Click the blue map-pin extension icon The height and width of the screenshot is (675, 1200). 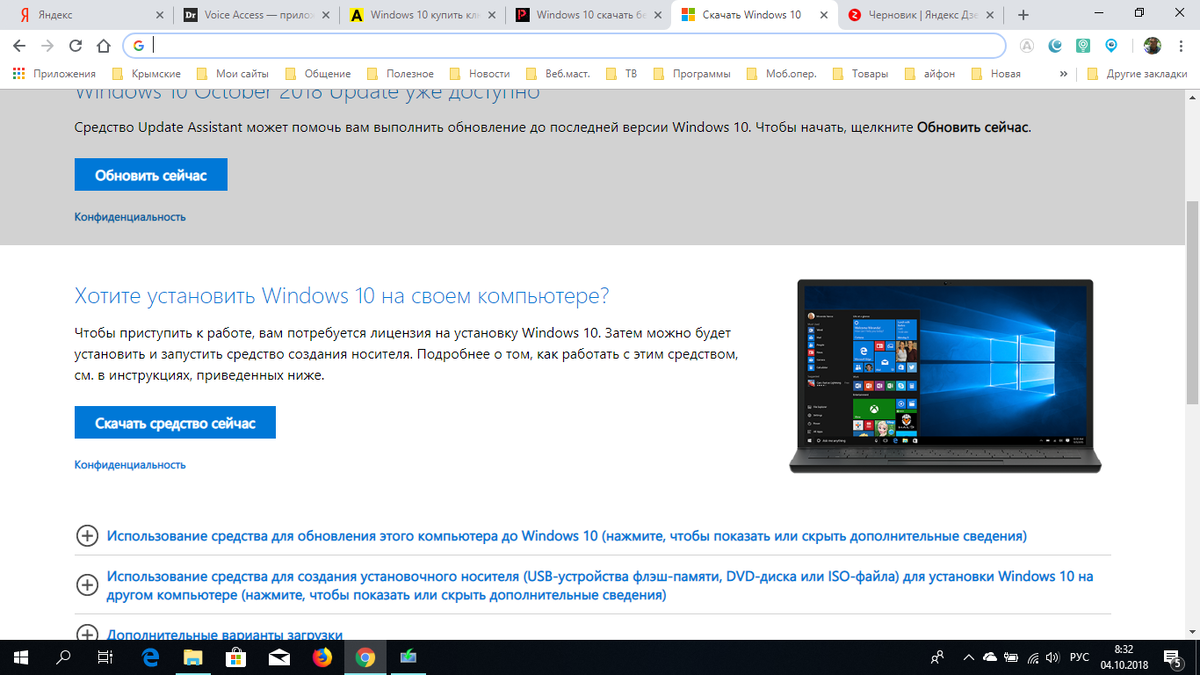(x=1111, y=46)
